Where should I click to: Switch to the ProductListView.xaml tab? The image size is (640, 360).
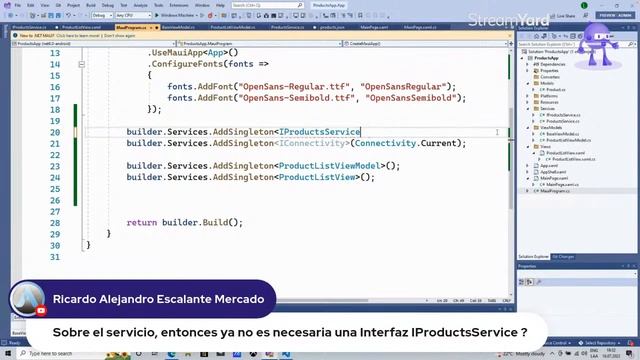click(81, 27)
